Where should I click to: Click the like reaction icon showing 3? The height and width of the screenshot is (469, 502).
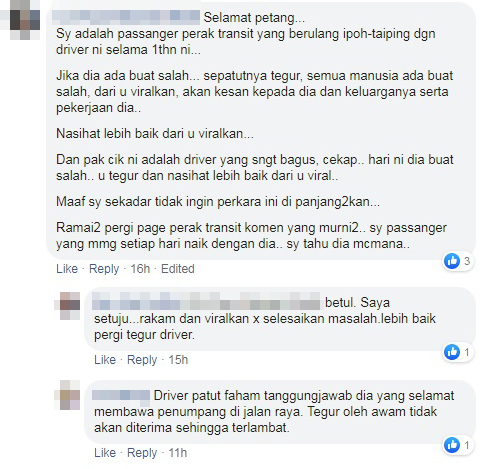coord(452,261)
